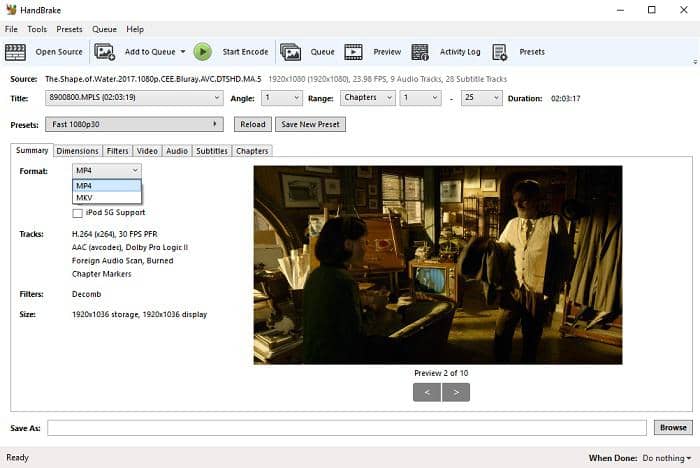Viewport: 700px width, 468px height.
Task: Open the start chapter dropdown showing 1
Action: click(421, 98)
